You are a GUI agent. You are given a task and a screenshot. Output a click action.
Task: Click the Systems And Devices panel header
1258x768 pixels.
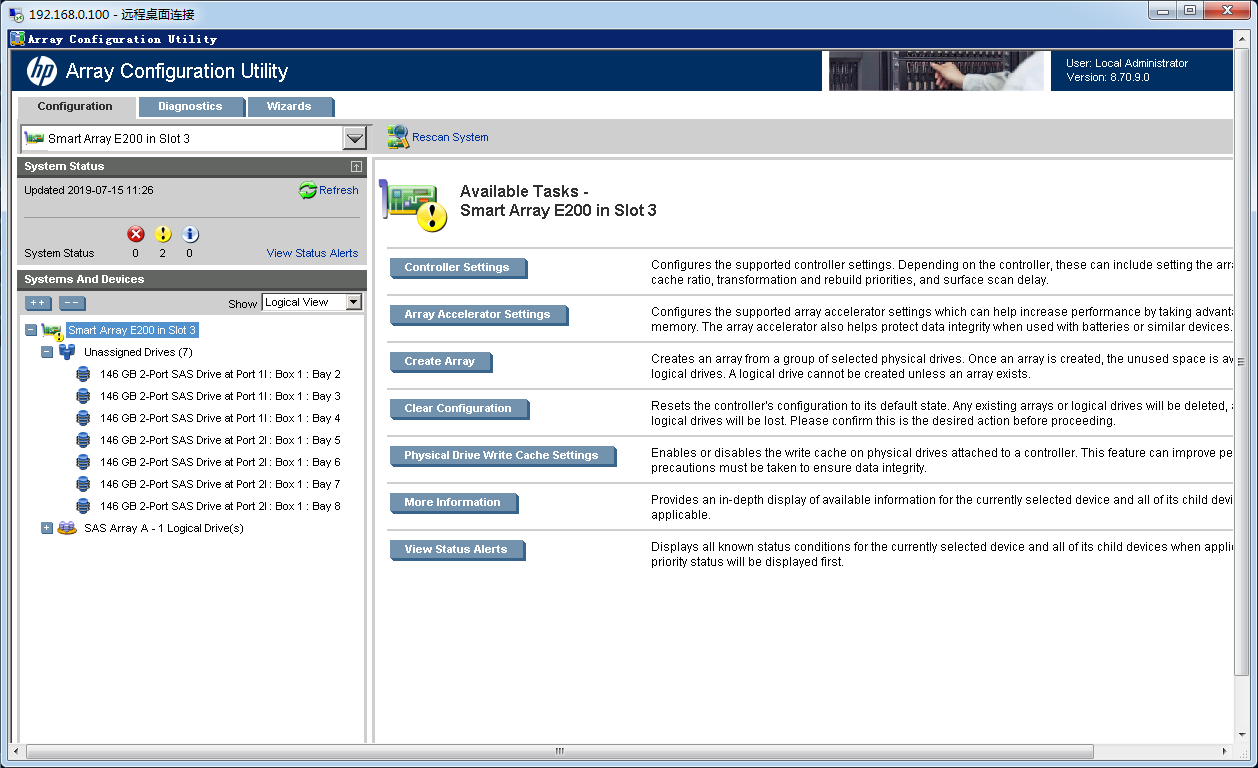tap(192, 279)
